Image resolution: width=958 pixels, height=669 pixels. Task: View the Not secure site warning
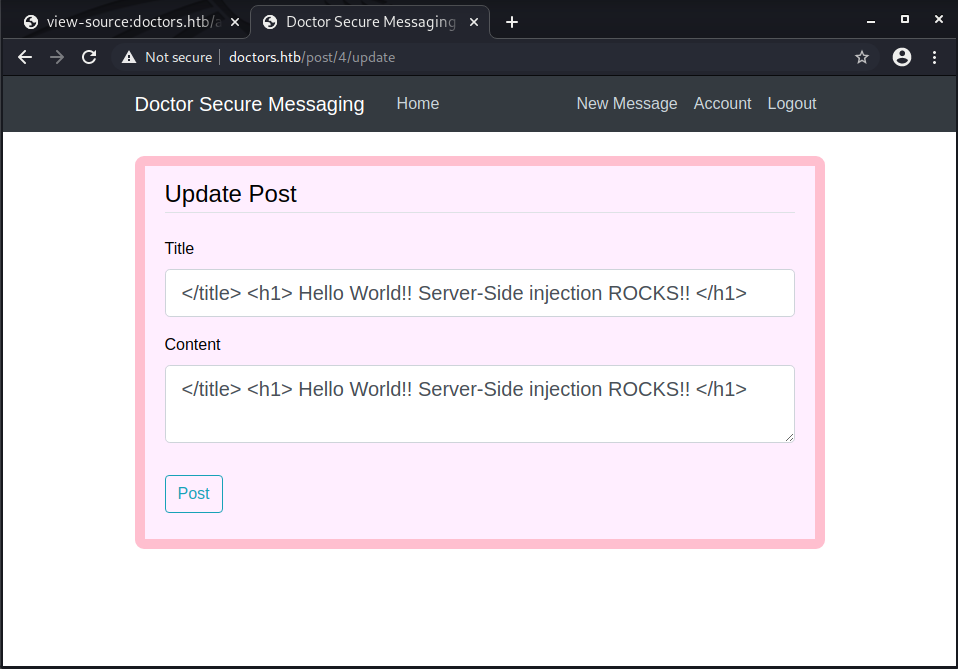(167, 58)
